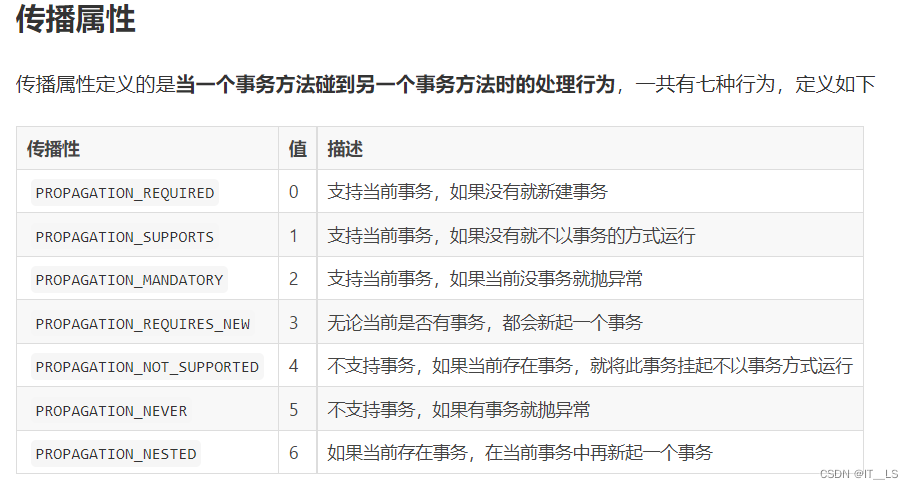Select the PROPAGATION_NESTED code cell
The height and width of the screenshot is (489, 913).
tap(116, 453)
